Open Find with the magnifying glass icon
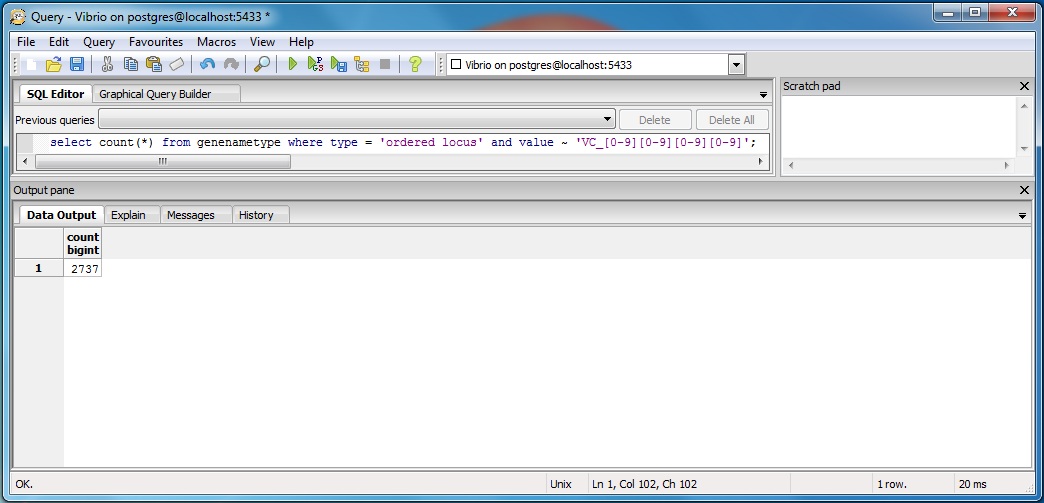1044x503 pixels. pyautogui.click(x=261, y=64)
